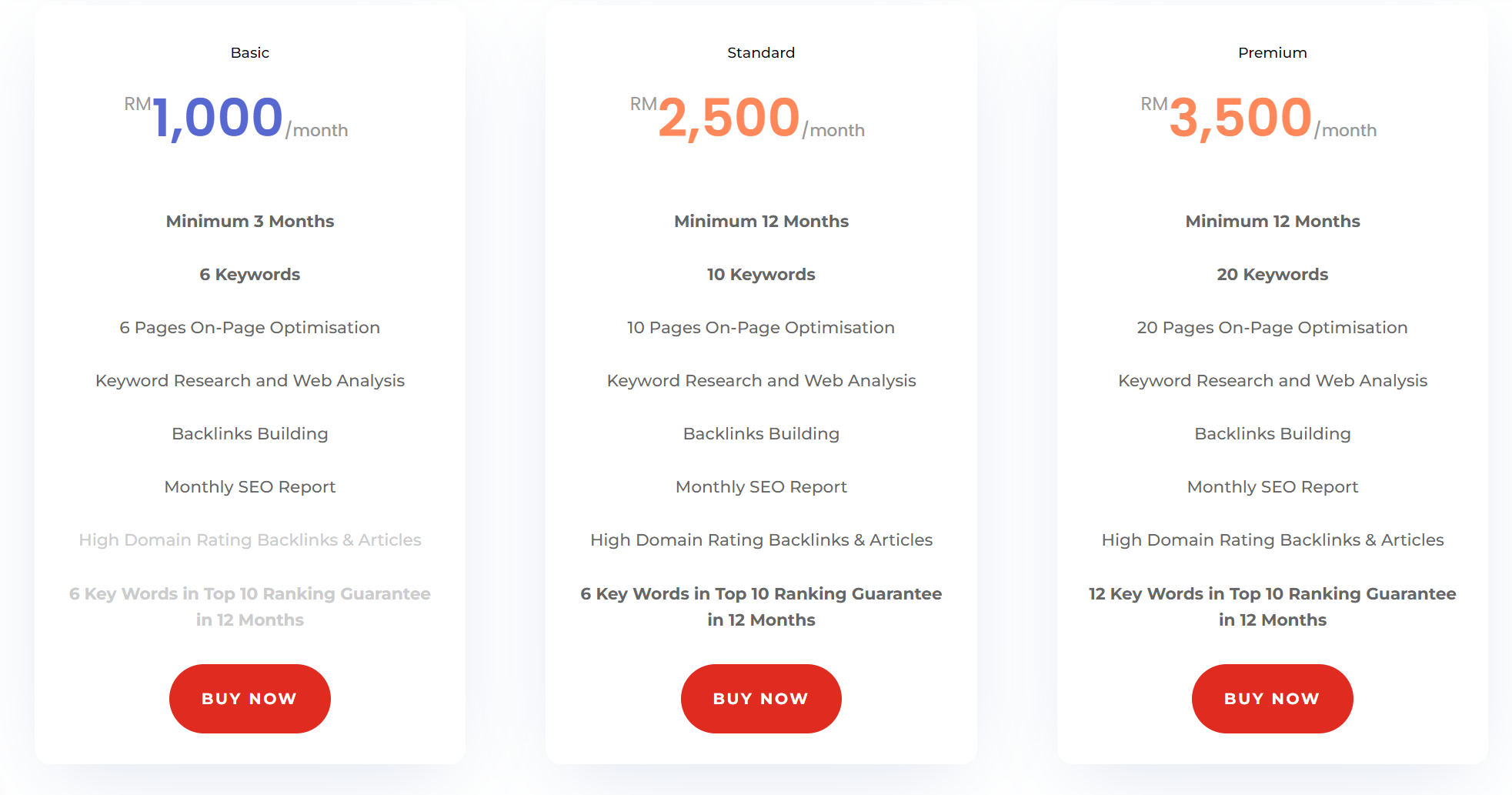Click '6 Keywords' feature line

pos(250,274)
